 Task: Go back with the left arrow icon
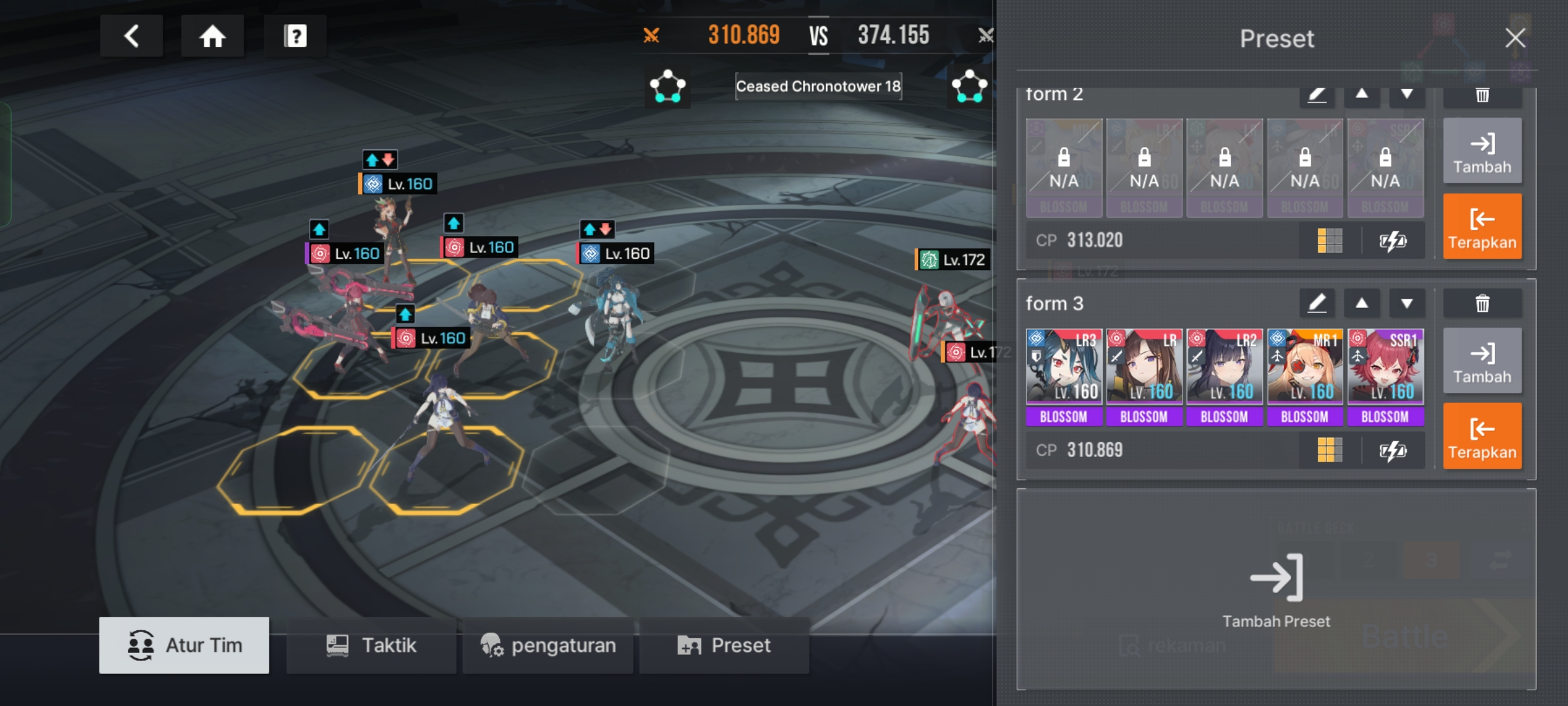pyautogui.click(x=131, y=35)
